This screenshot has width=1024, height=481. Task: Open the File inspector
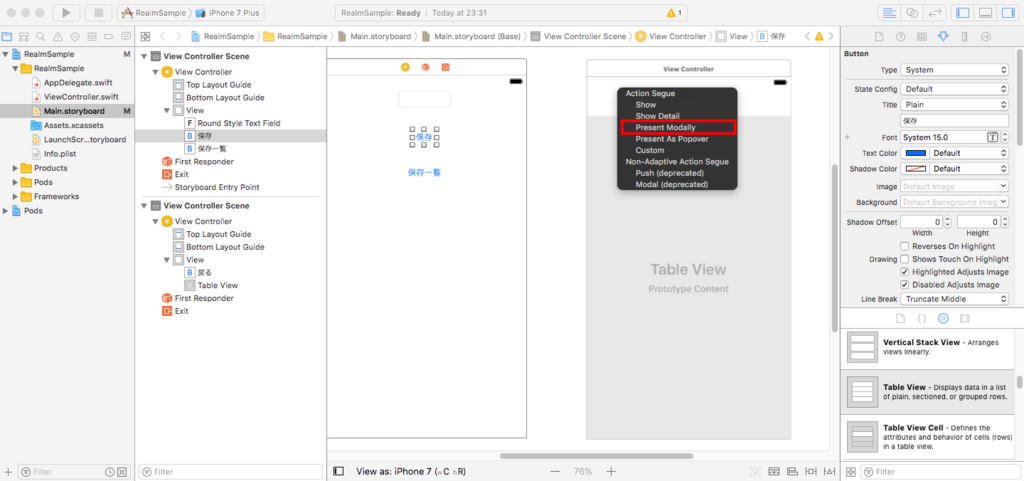[878, 37]
